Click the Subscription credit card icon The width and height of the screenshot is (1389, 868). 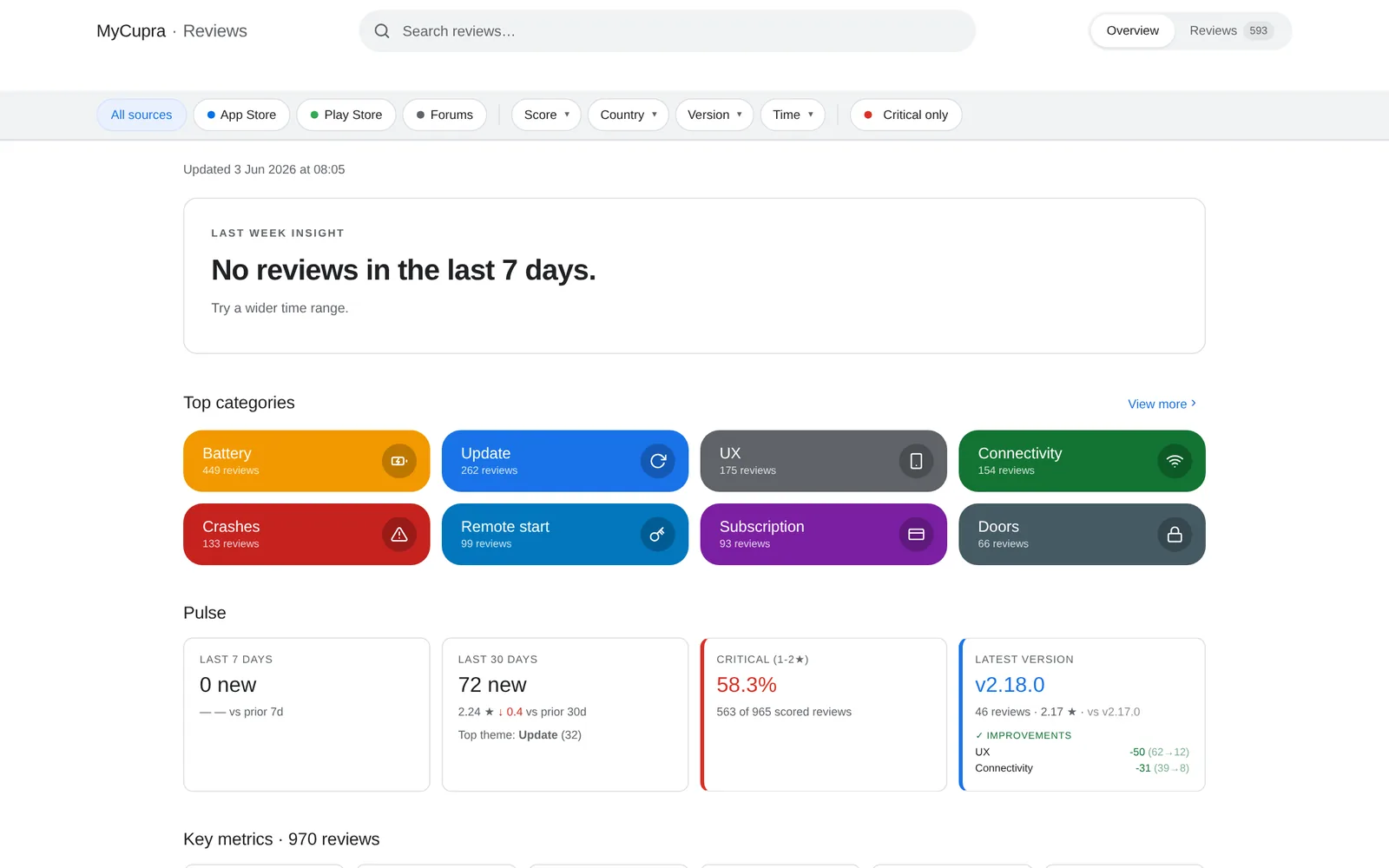pyautogui.click(x=916, y=535)
